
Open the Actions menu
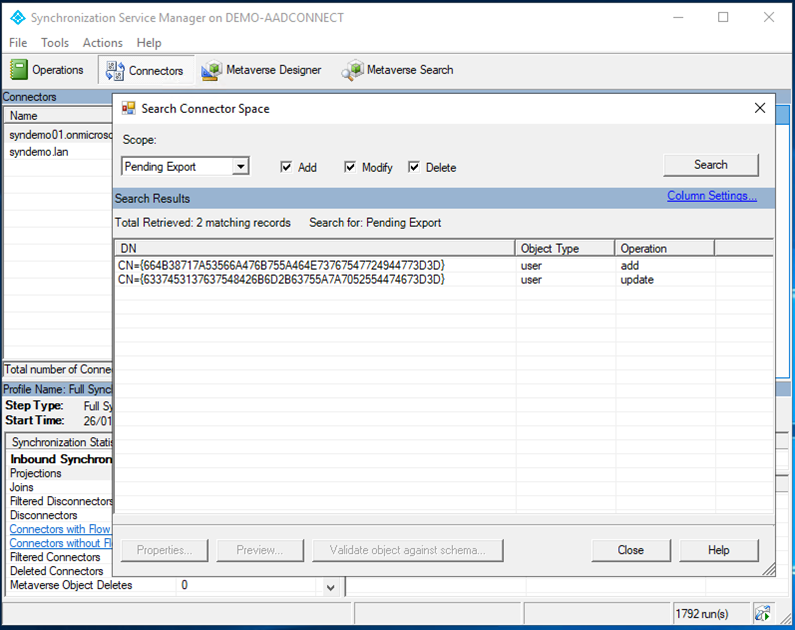pyautogui.click(x=102, y=43)
